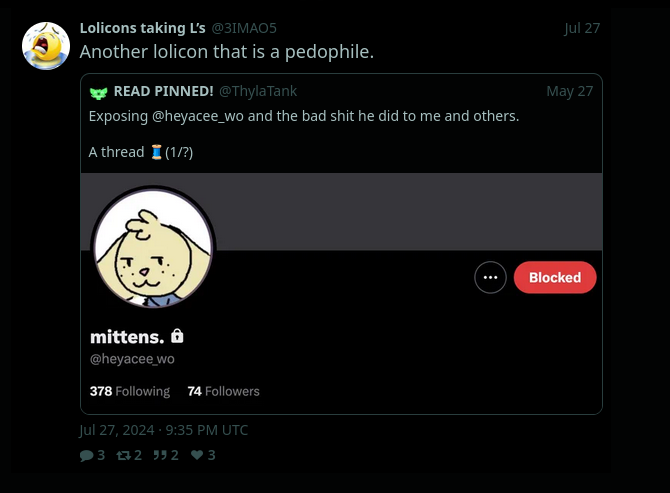Click the padlock icon next to mittens.
This screenshot has height=493, width=670.
(x=178, y=336)
